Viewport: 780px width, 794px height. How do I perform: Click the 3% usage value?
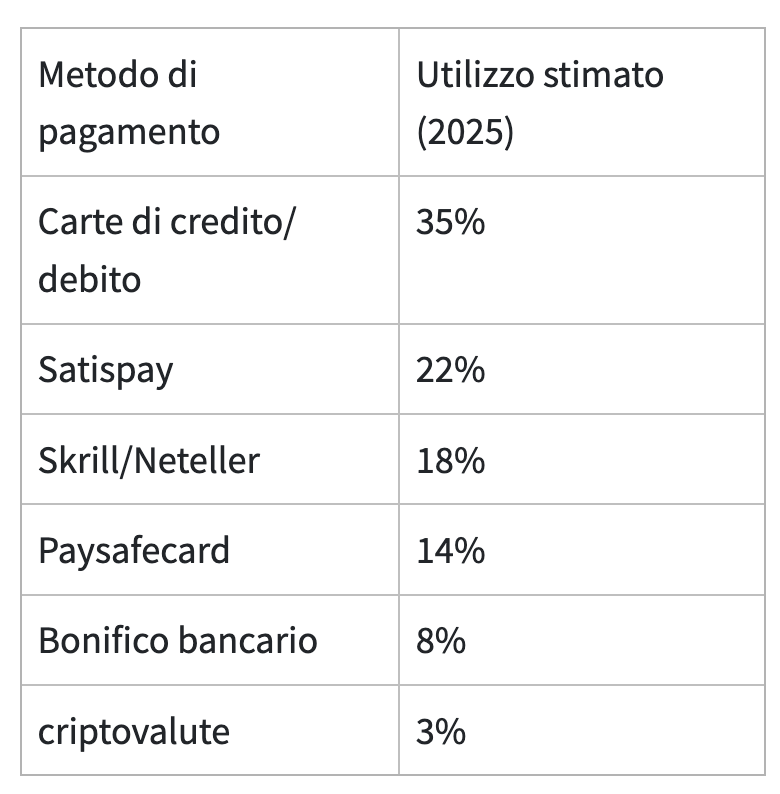coord(441,732)
